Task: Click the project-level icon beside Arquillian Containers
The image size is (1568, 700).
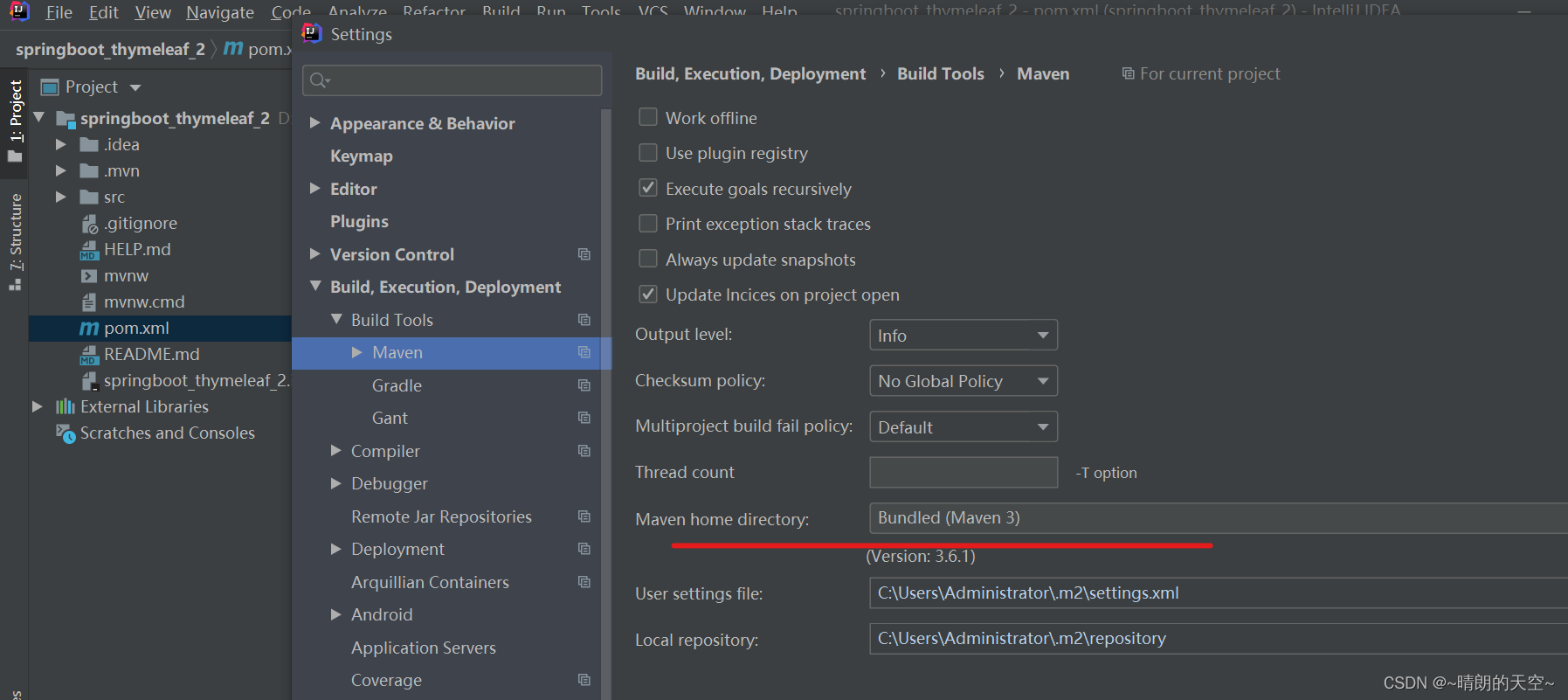Action: coord(584,582)
